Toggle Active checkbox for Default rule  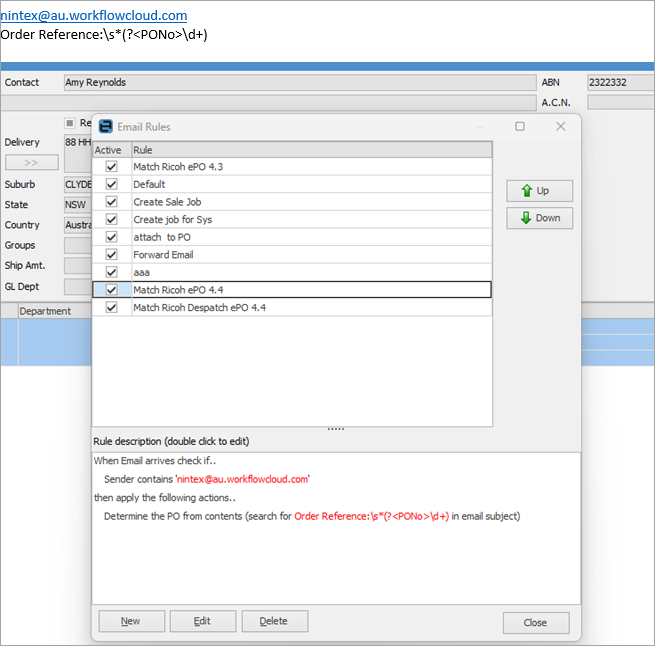[x=112, y=184]
